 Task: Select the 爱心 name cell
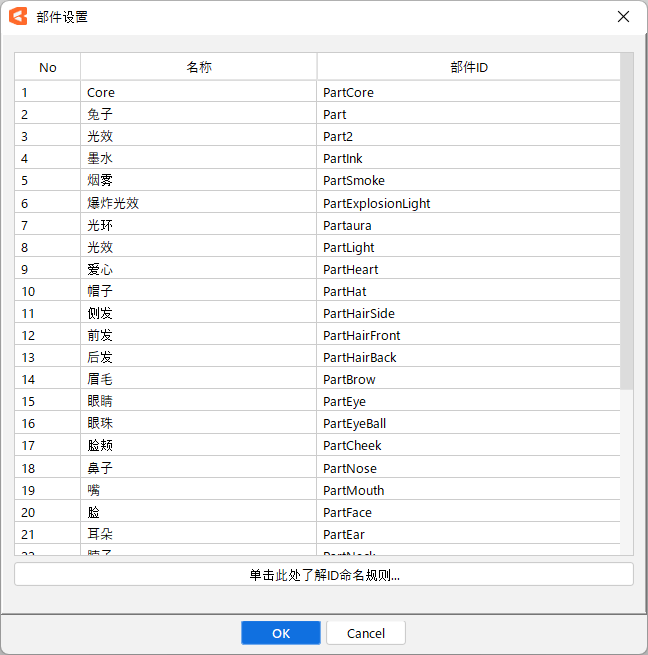199,269
